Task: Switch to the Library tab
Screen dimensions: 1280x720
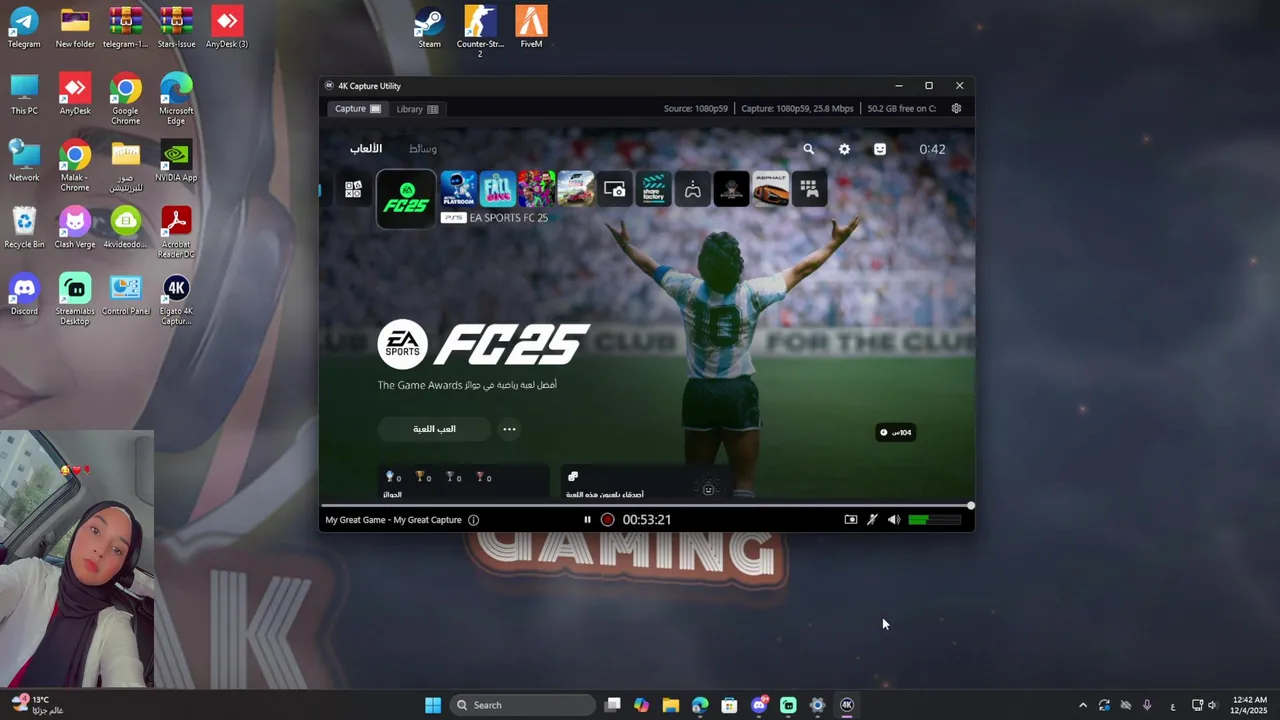Action: tap(416, 109)
